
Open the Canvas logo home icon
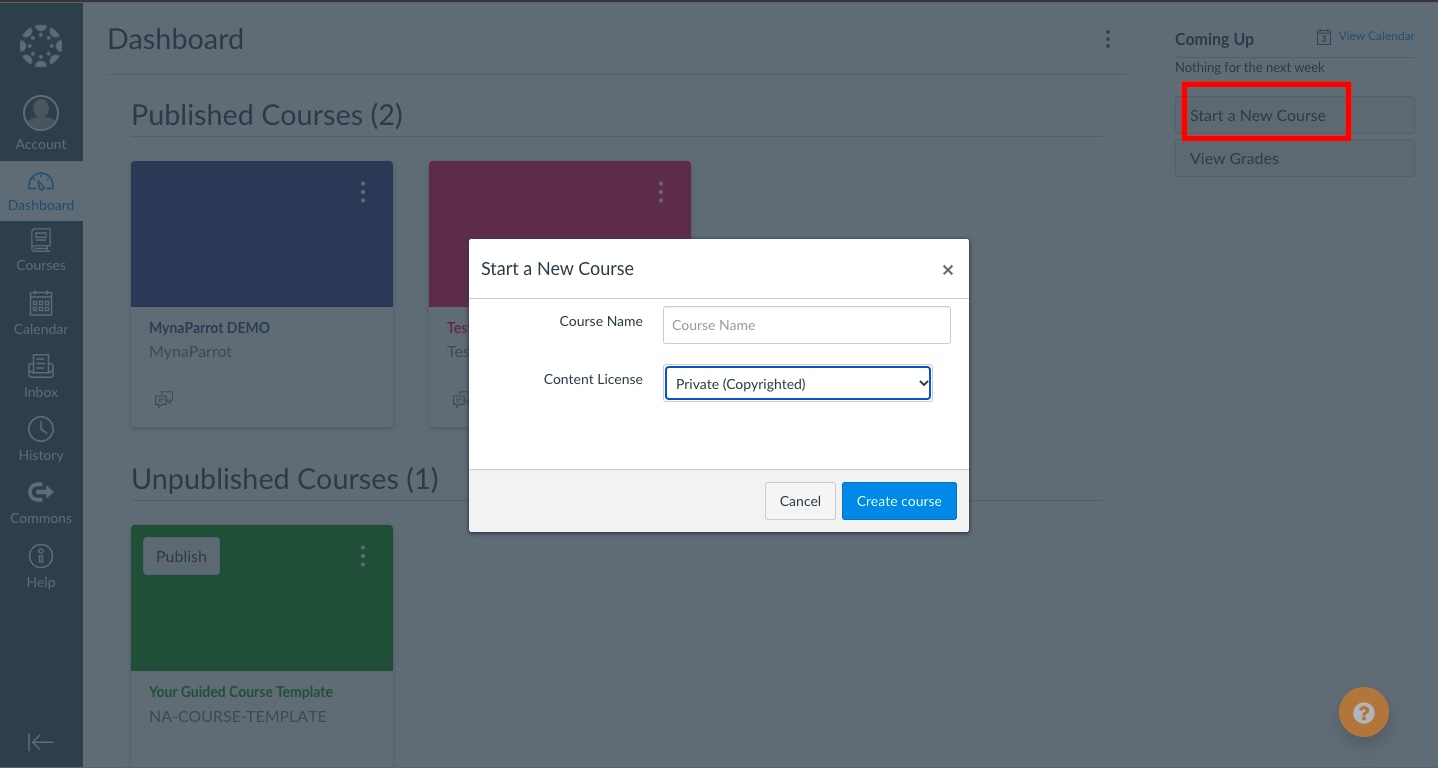[x=41, y=46]
